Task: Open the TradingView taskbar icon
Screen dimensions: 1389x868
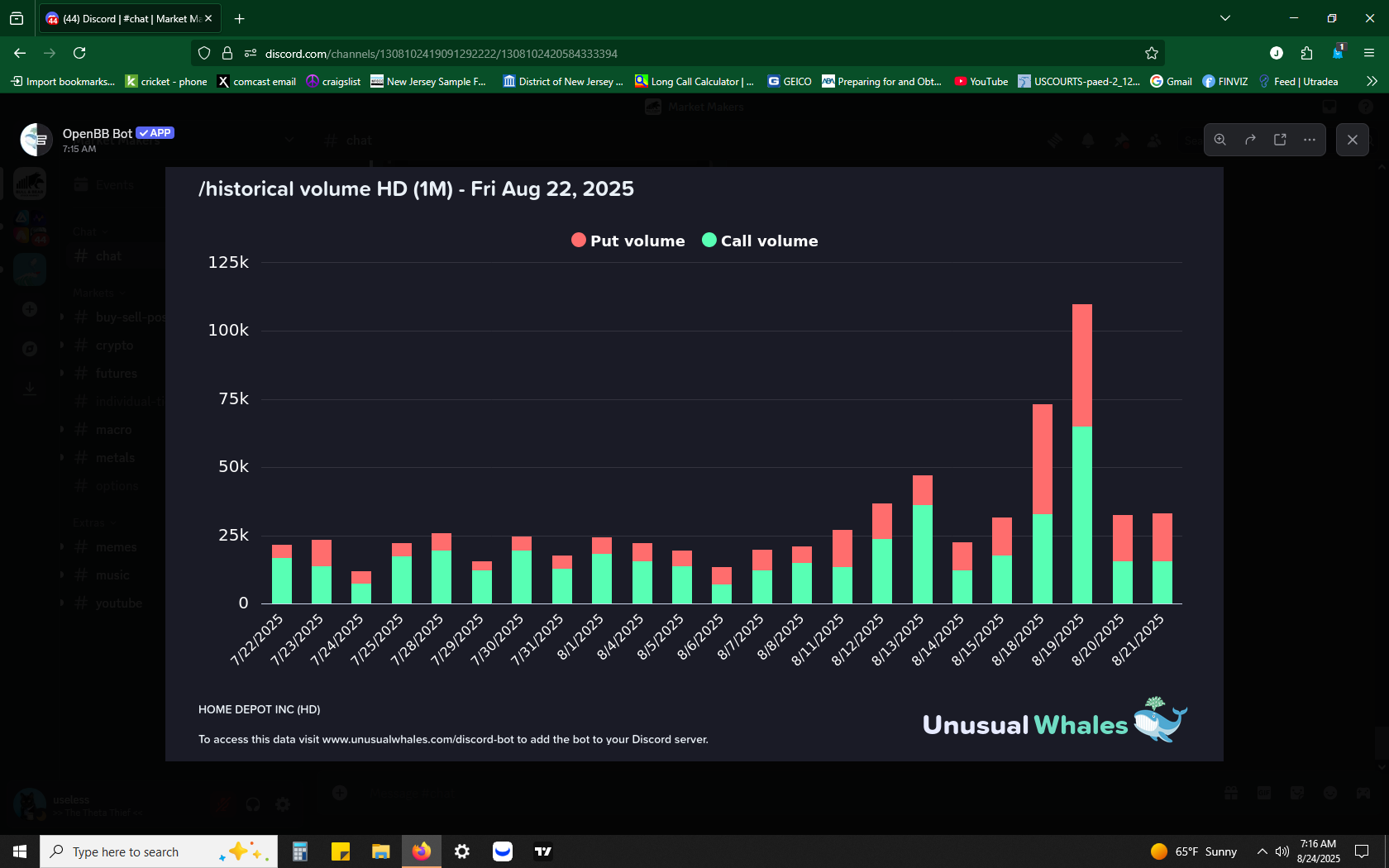Action: pos(543,851)
